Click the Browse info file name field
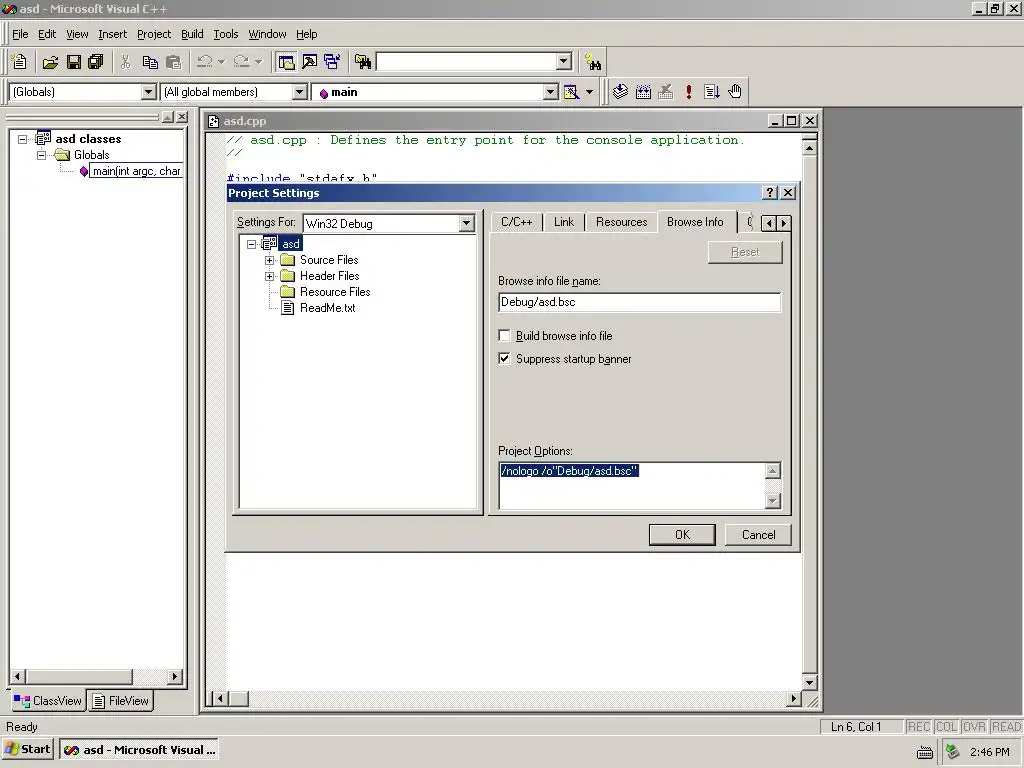 point(639,302)
